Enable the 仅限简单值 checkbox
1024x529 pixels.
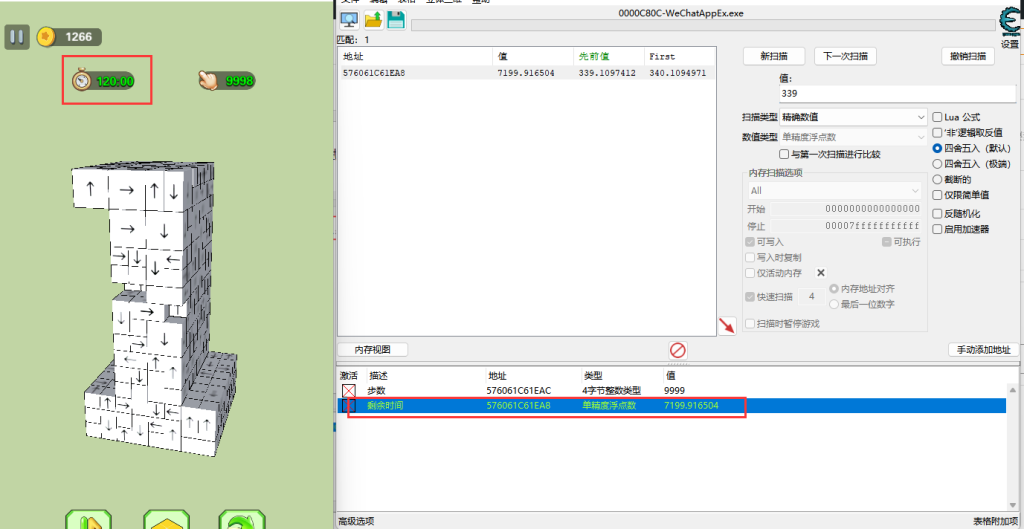point(938,195)
